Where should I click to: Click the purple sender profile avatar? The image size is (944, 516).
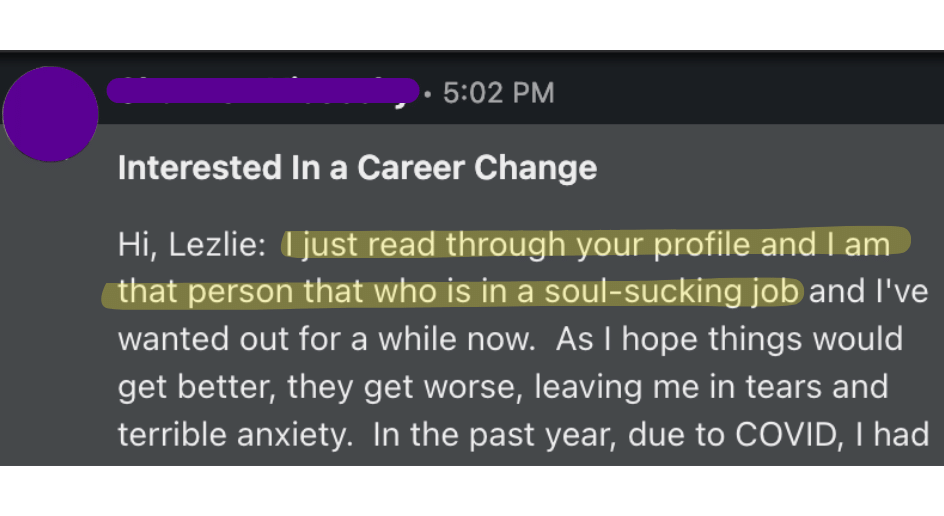50,115
